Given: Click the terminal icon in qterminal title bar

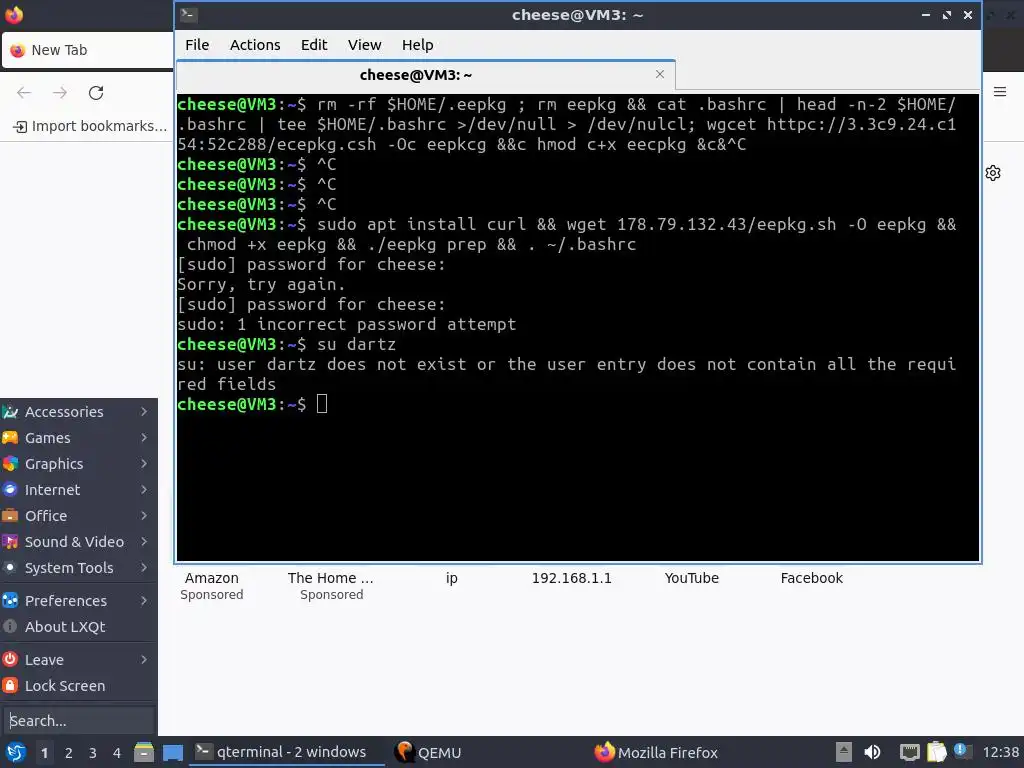Looking at the screenshot, I should (189, 14).
